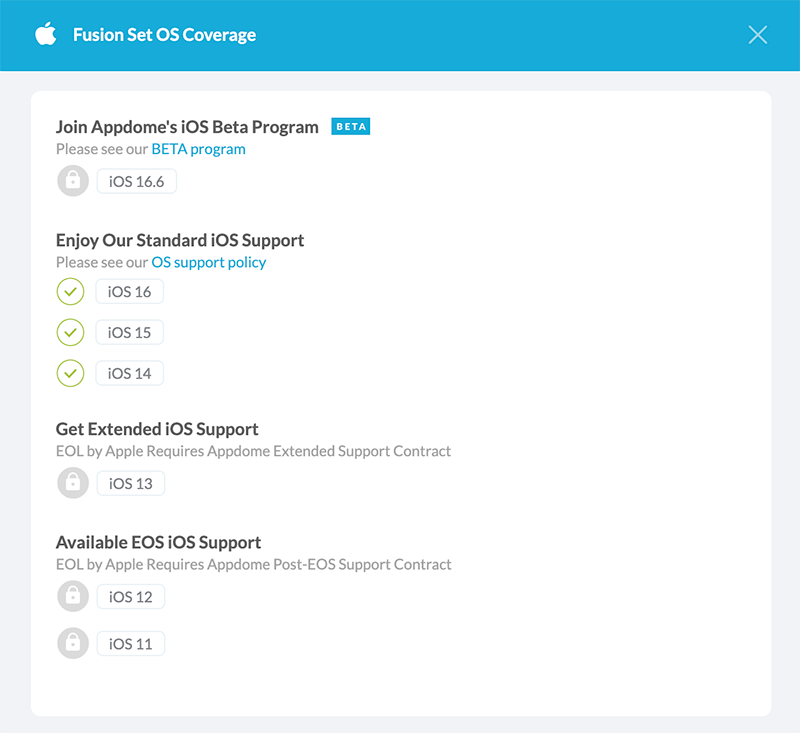Viewport: 800px width, 733px height.
Task: Click the lock icon beside iOS 11
Action: 73,643
